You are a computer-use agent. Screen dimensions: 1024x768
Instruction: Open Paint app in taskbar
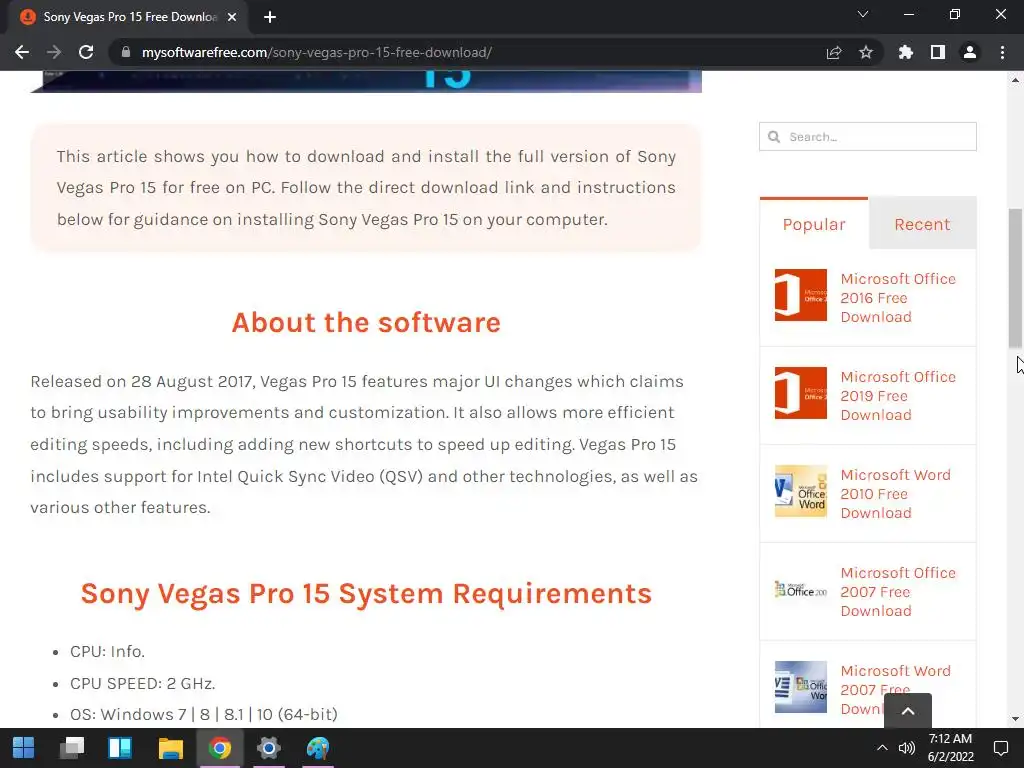click(318, 748)
